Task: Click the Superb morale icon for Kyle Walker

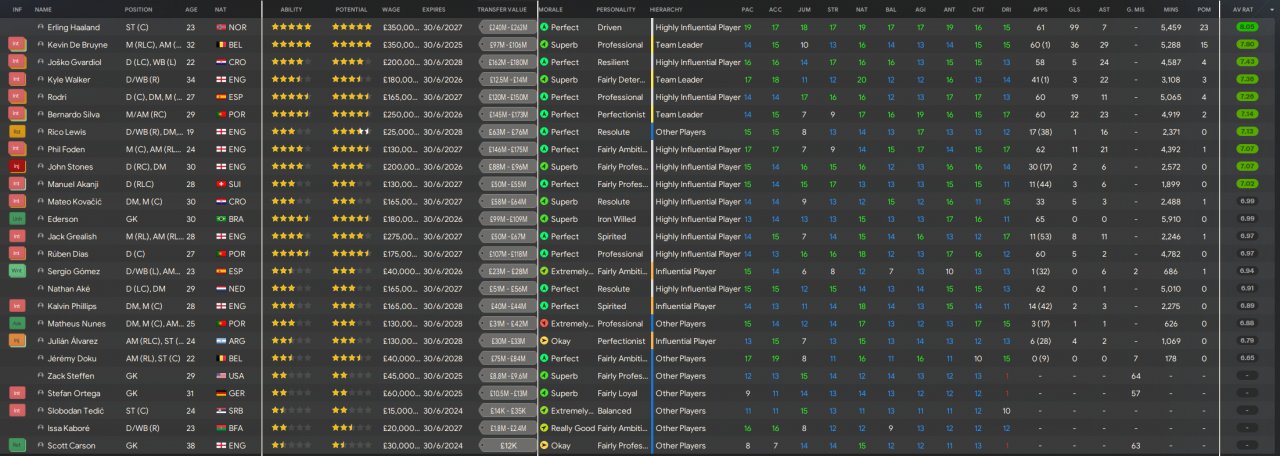Action: [x=544, y=80]
